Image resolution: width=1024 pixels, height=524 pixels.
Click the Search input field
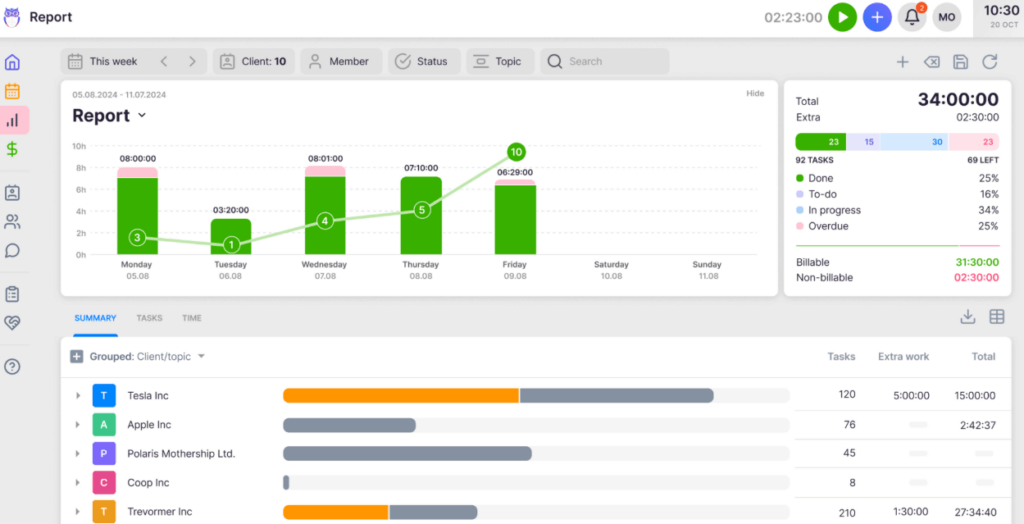click(612, 62)
